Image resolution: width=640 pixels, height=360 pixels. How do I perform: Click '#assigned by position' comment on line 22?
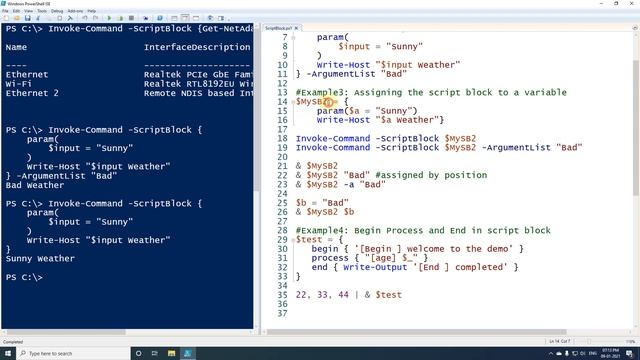click(x=431, y=175)
